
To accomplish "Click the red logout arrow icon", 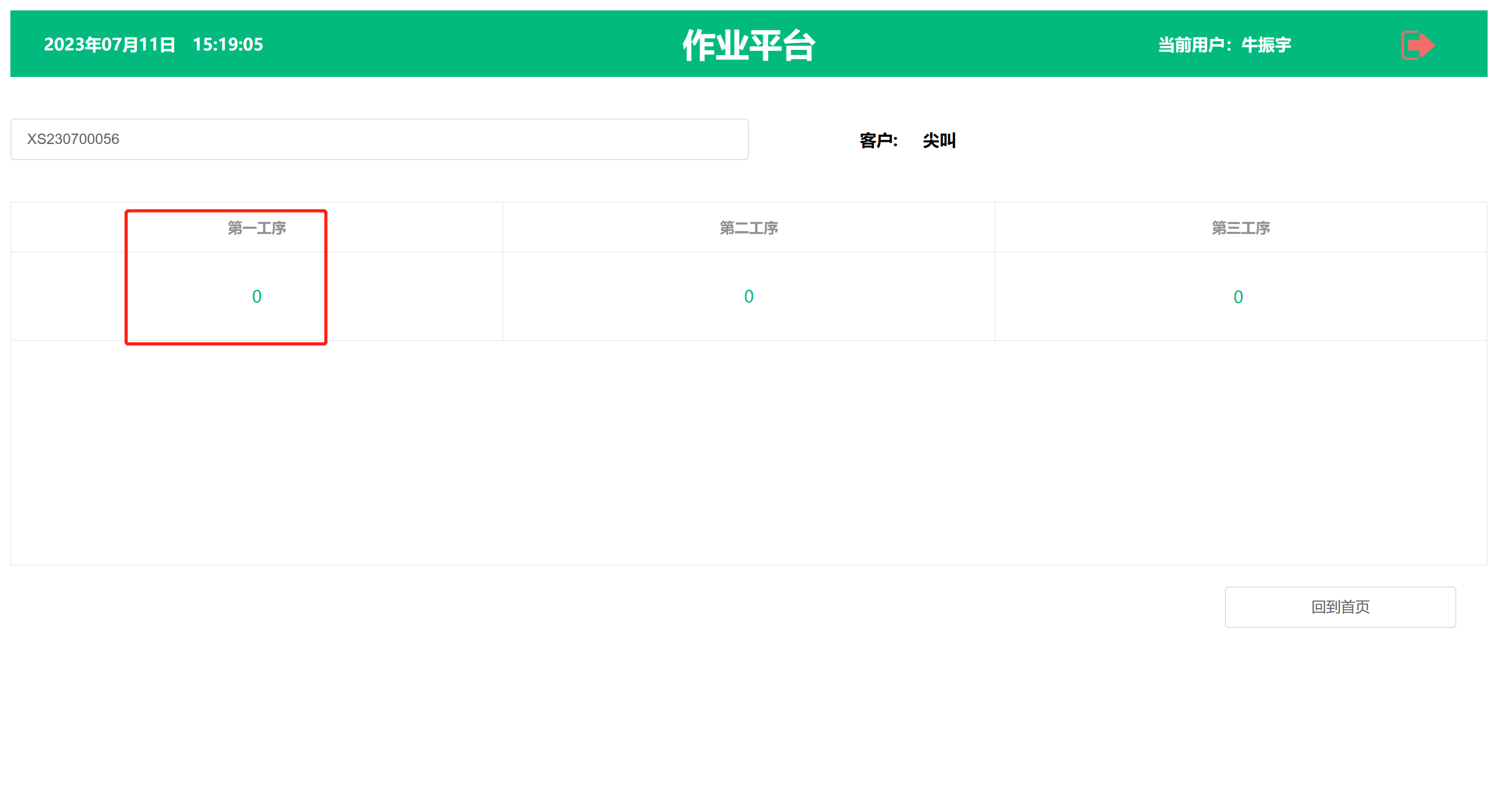I will 1417,45.
